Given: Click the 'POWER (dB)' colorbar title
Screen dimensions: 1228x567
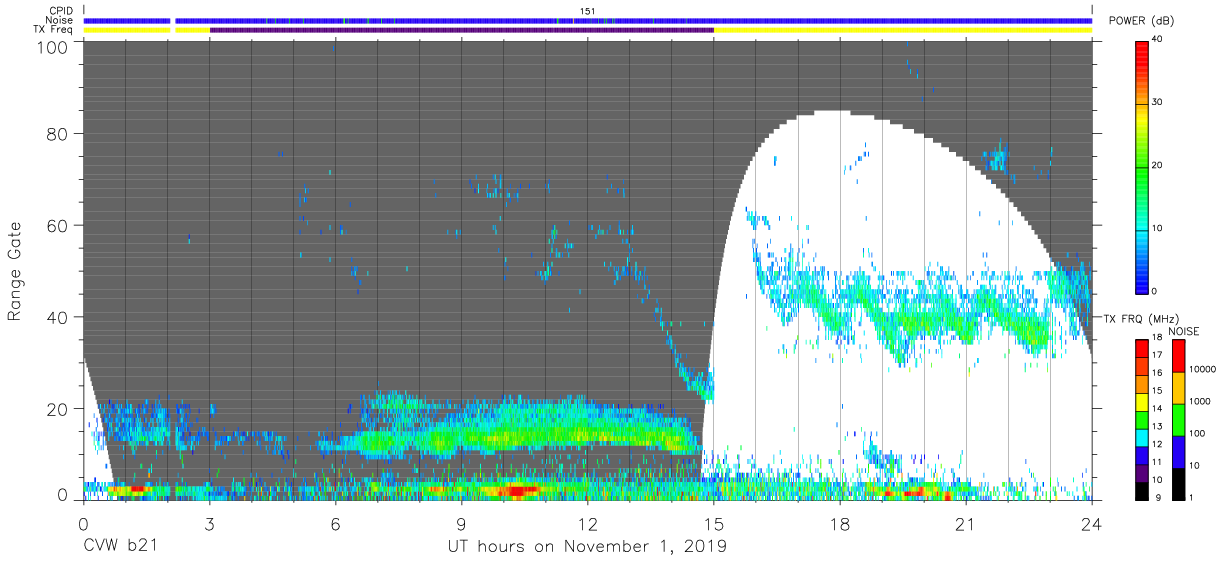Looking at the screenshot, I should pos(1142,21).
